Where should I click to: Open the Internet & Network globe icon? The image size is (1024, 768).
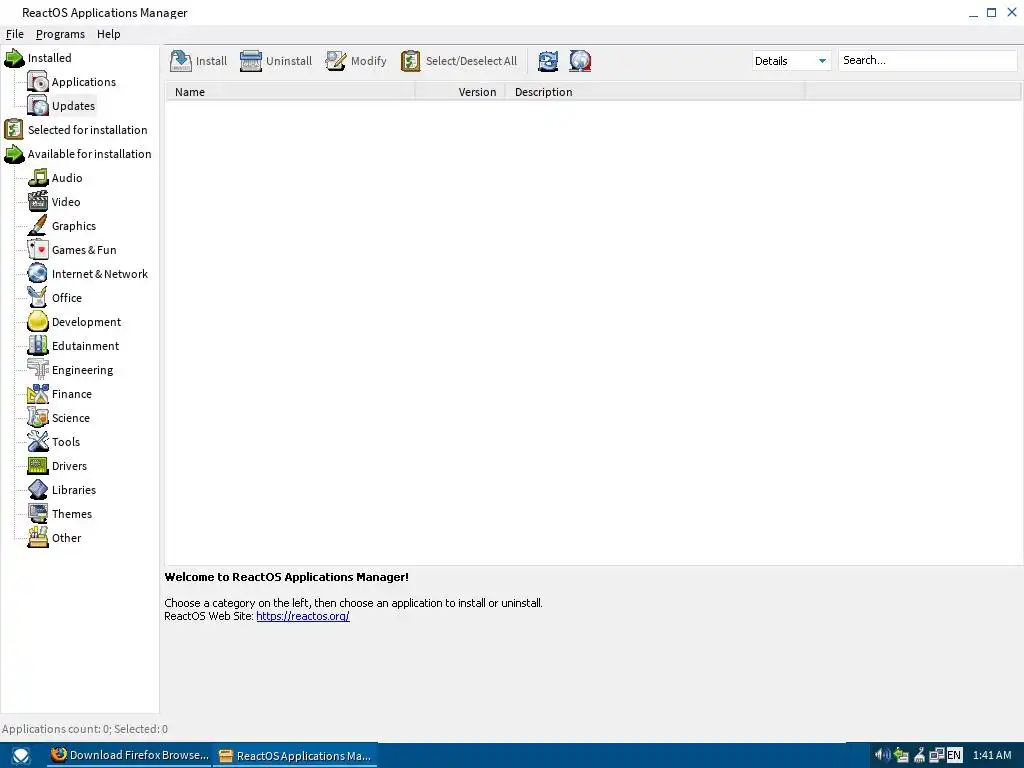38,274
